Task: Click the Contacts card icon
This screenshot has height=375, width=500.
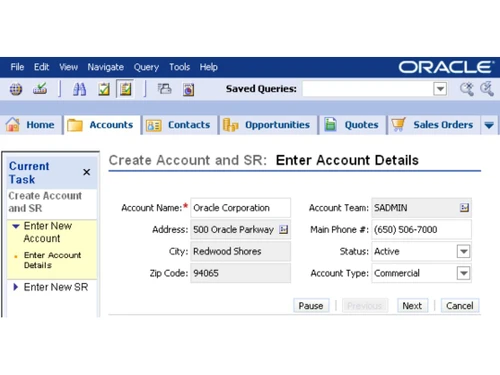Action: pos(154,125)
